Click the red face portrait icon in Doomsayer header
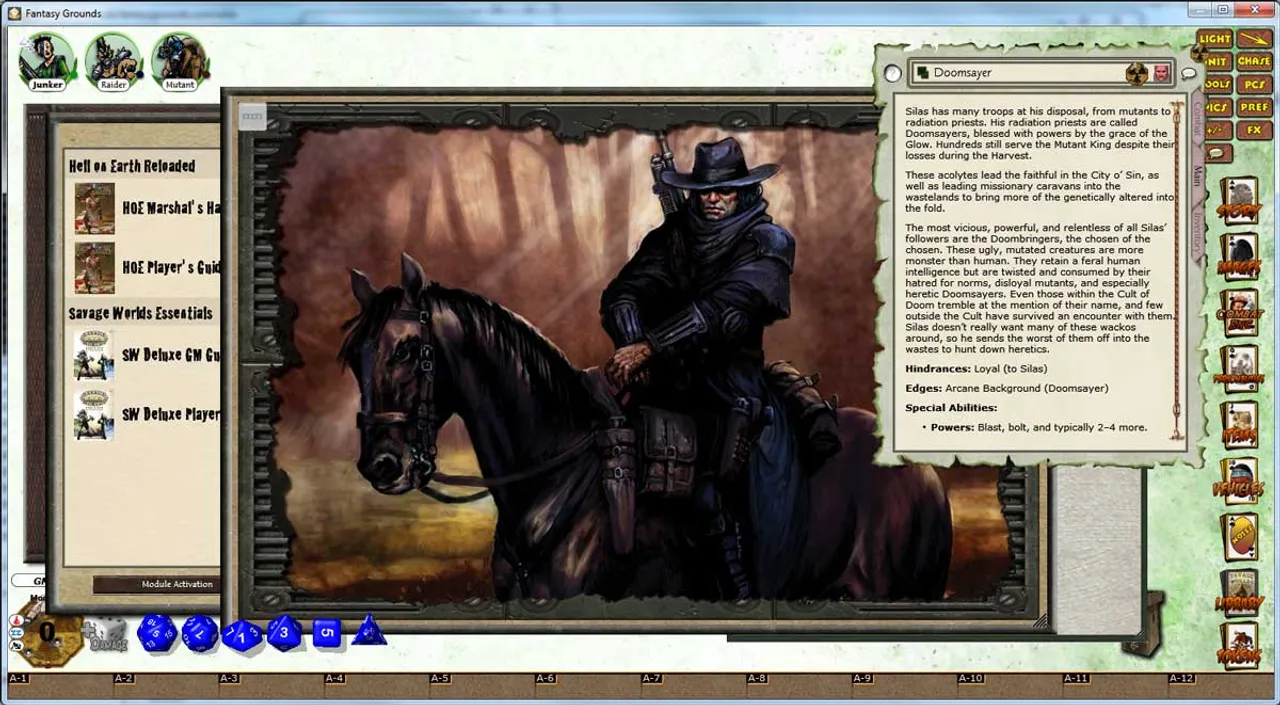Viewport: 1280px width, 705px height. click(1161, 73)
